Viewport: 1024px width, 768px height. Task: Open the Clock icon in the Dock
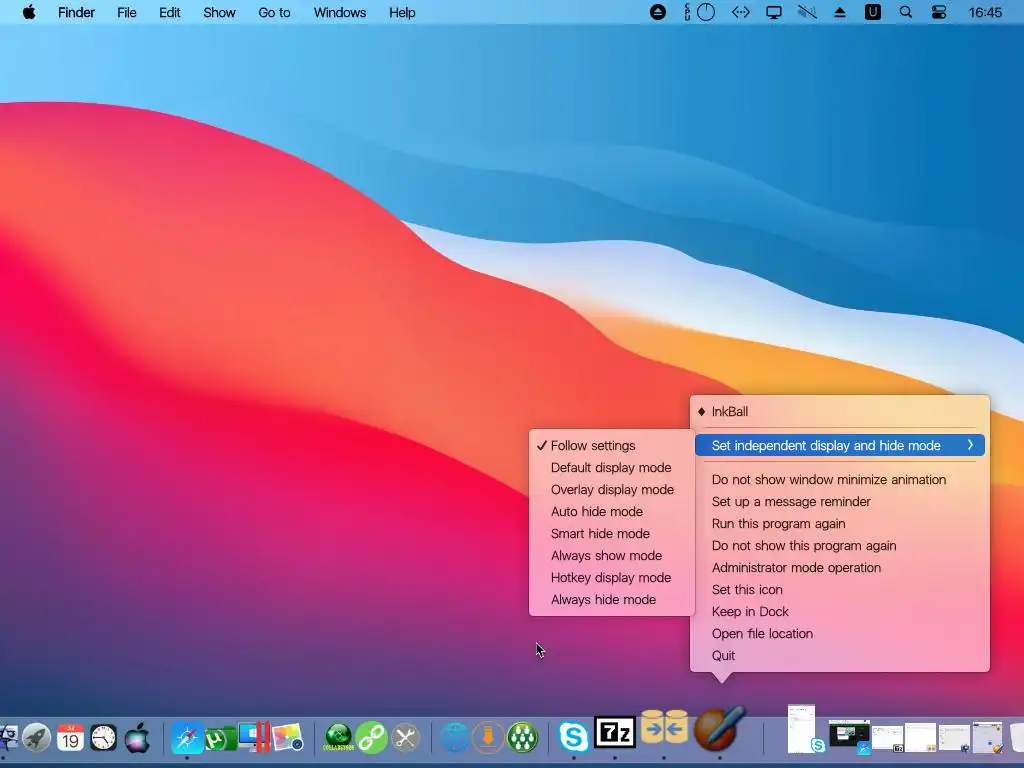point(103,738)
